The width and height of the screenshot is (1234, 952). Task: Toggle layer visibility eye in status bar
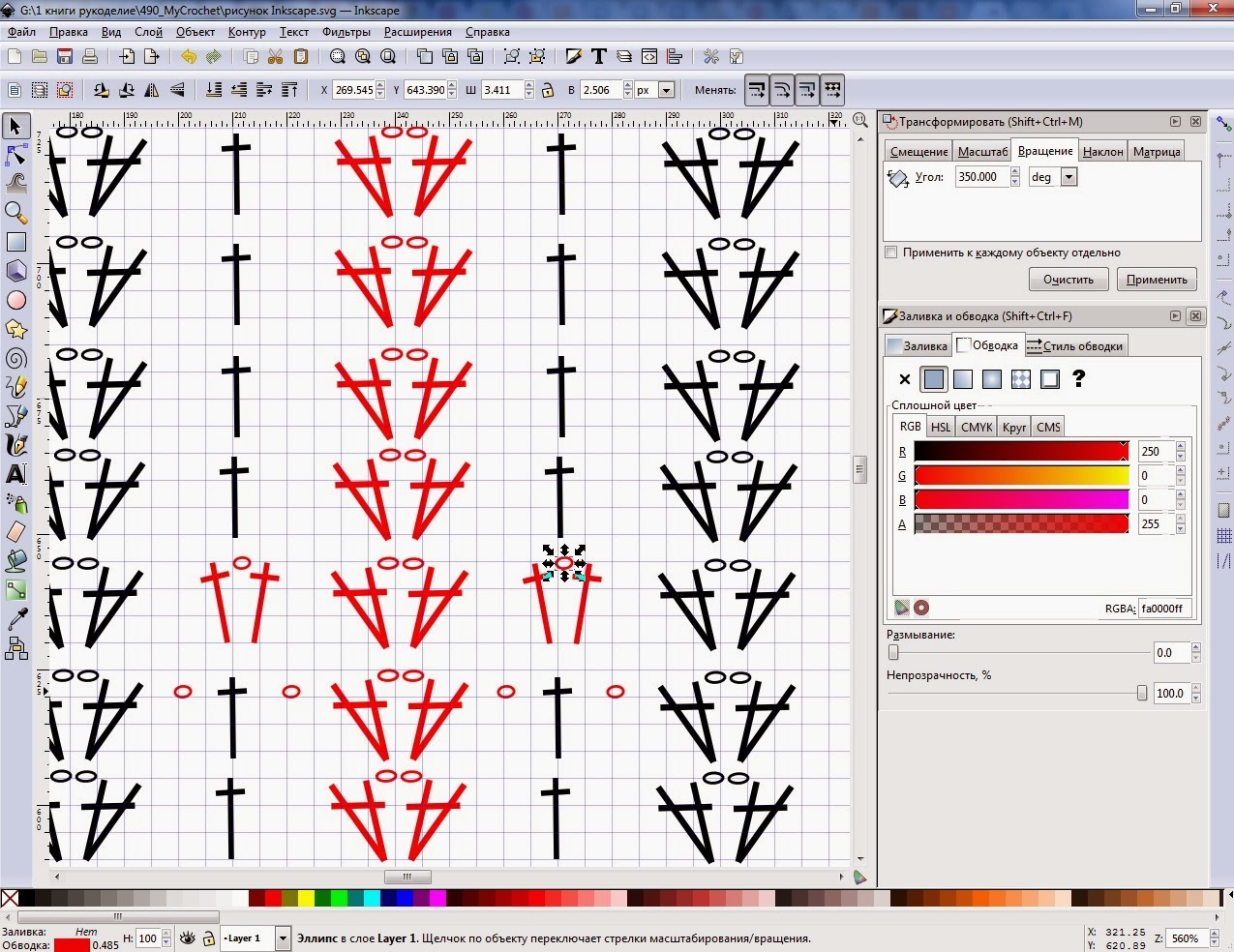188,938
